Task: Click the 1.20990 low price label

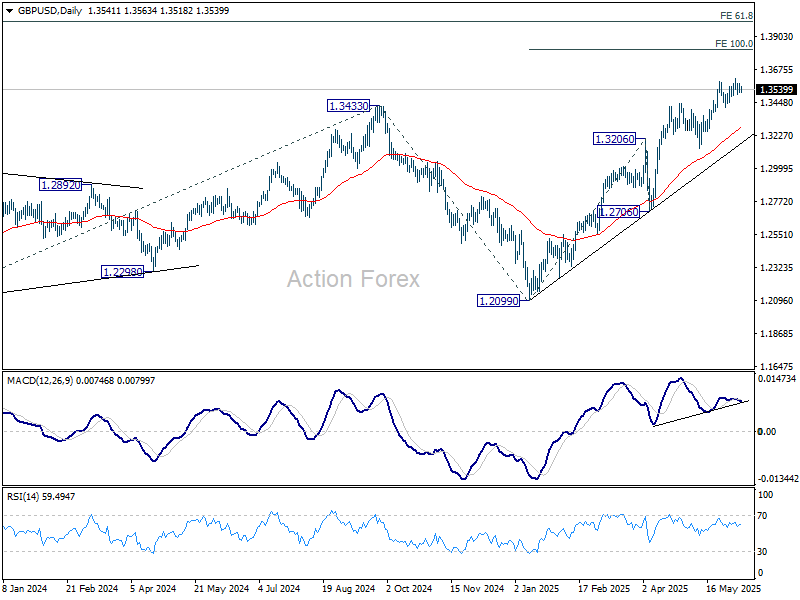Action: [x=498, y=300]
